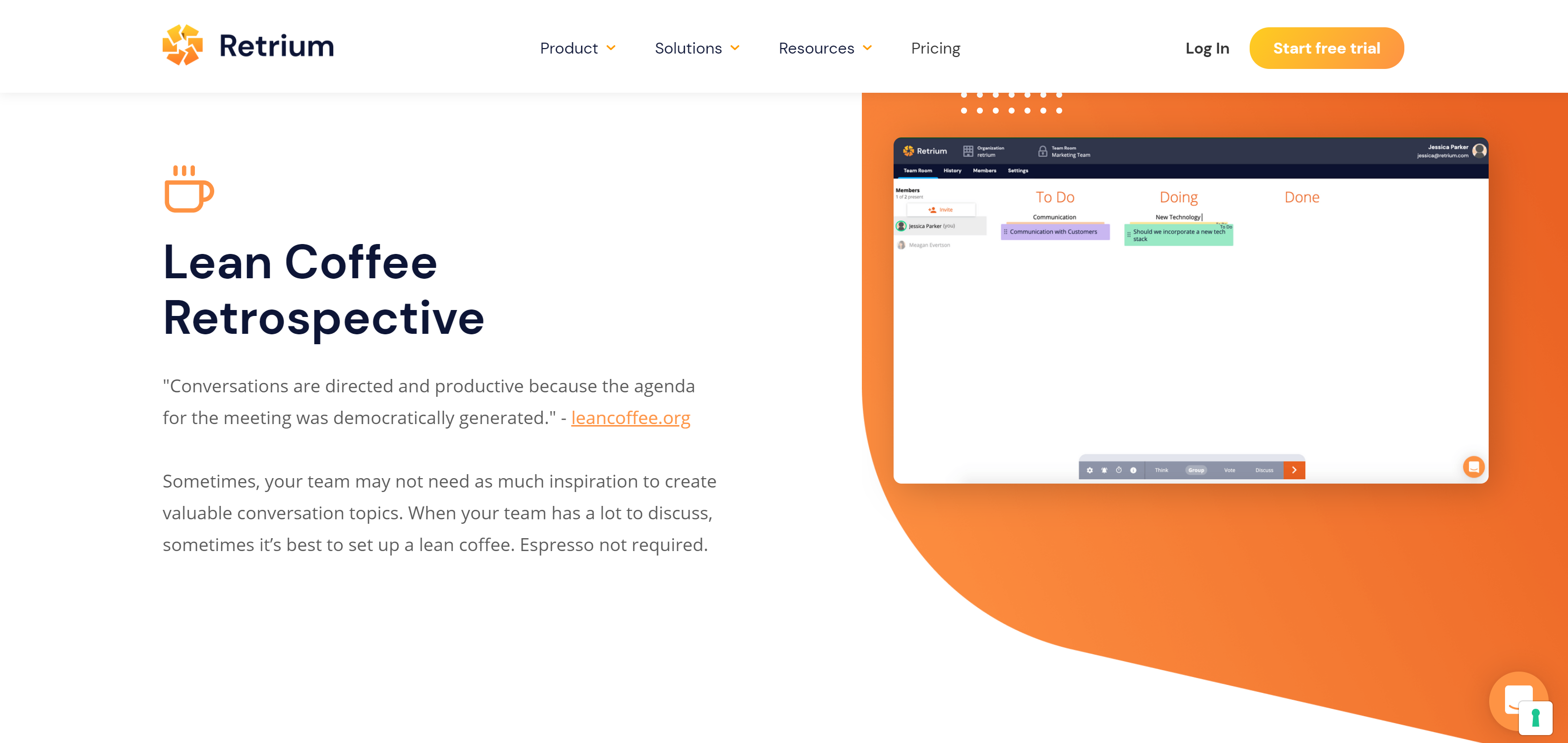This screenshot has height=743, width=1568.
Task: Select the Vote stage toggle
Action: 1228,470
